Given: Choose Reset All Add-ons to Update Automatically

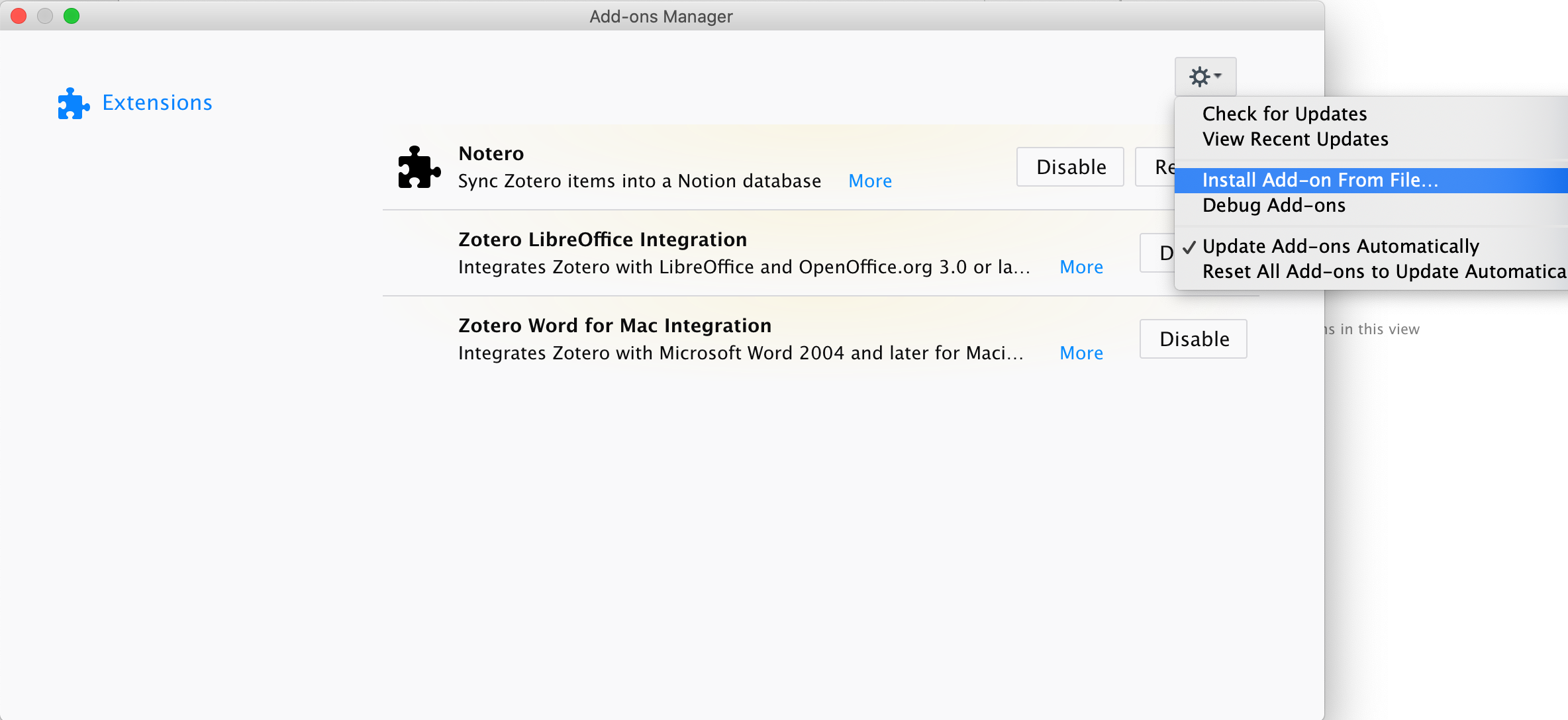Looking at the screenshot, I should [x=1383, y=271].
